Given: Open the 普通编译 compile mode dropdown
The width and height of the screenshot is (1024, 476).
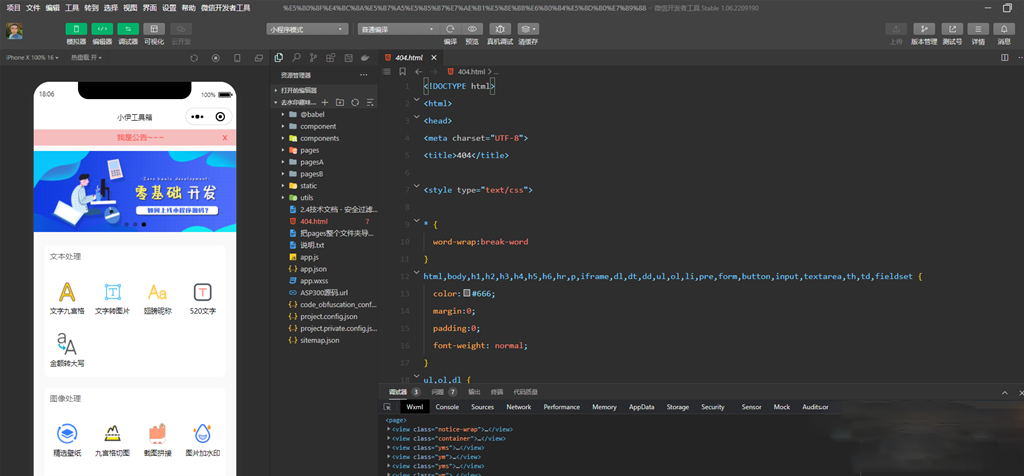Looking at the screenshot, I should coord(397,29).
